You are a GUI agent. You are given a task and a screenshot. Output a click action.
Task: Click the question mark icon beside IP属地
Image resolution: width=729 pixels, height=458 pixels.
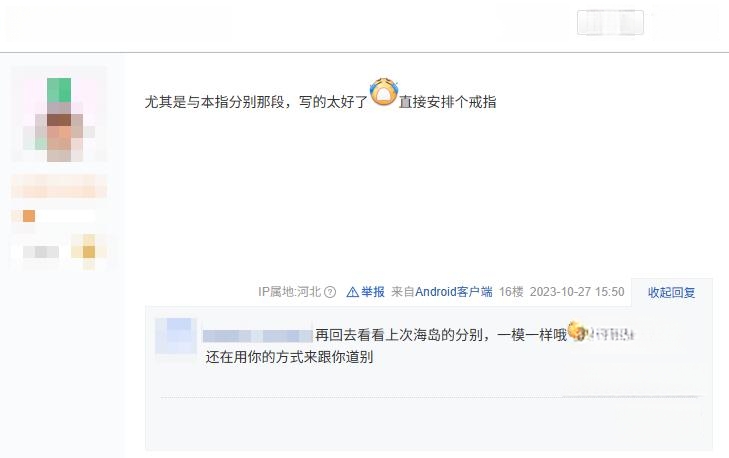pyautogui.click(x=330, y=292)
